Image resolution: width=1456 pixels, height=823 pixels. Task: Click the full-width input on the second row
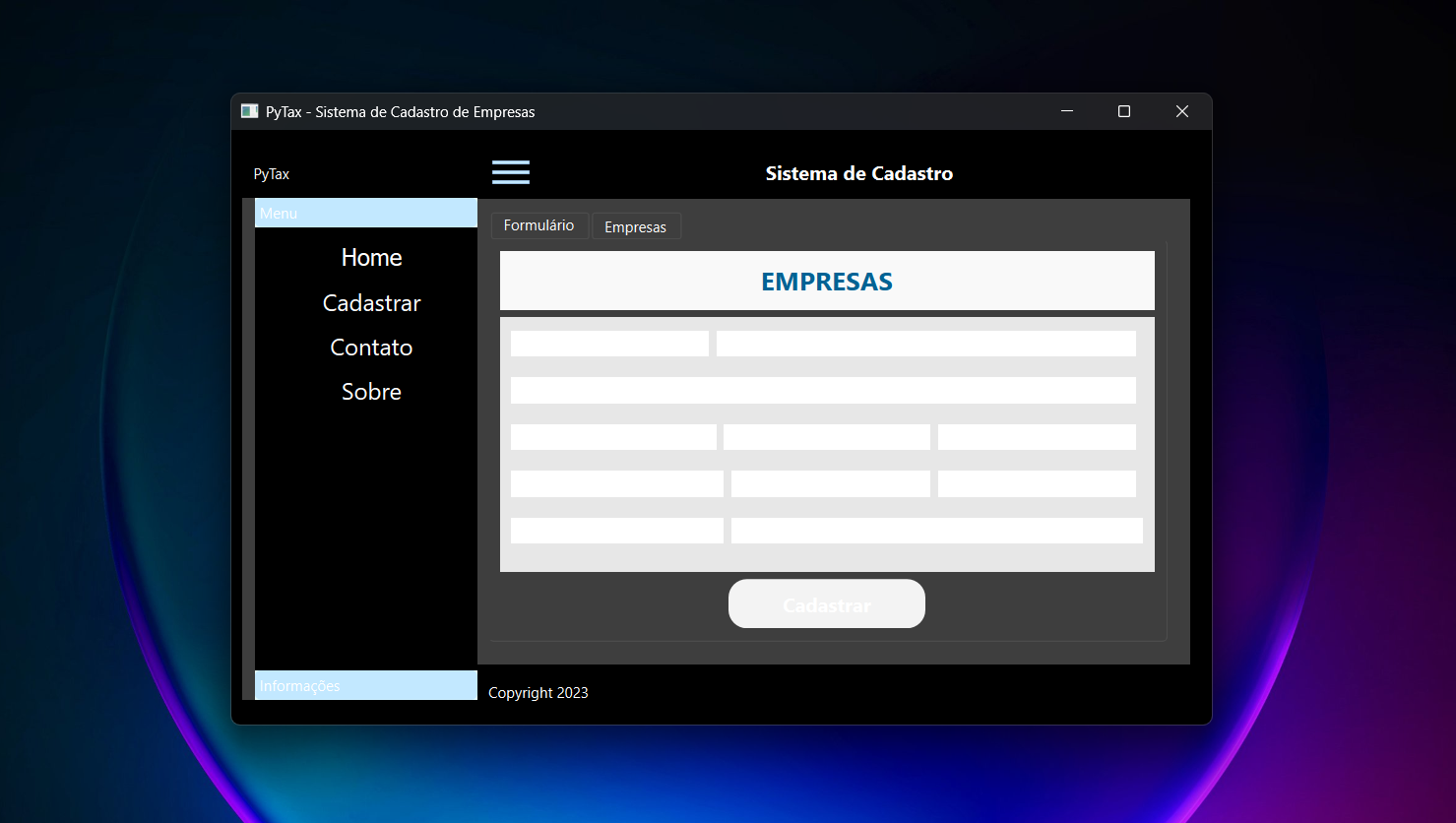[x=823, y=390]
